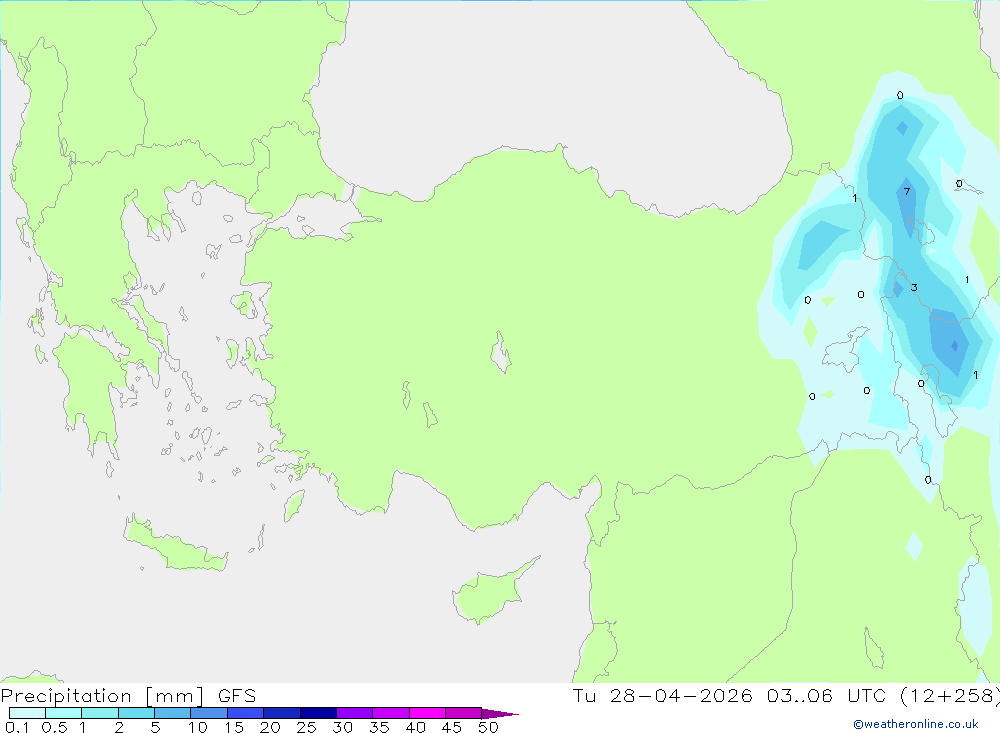Select the lightest 0.1 mm legend swatch

(x=27, y=713)
